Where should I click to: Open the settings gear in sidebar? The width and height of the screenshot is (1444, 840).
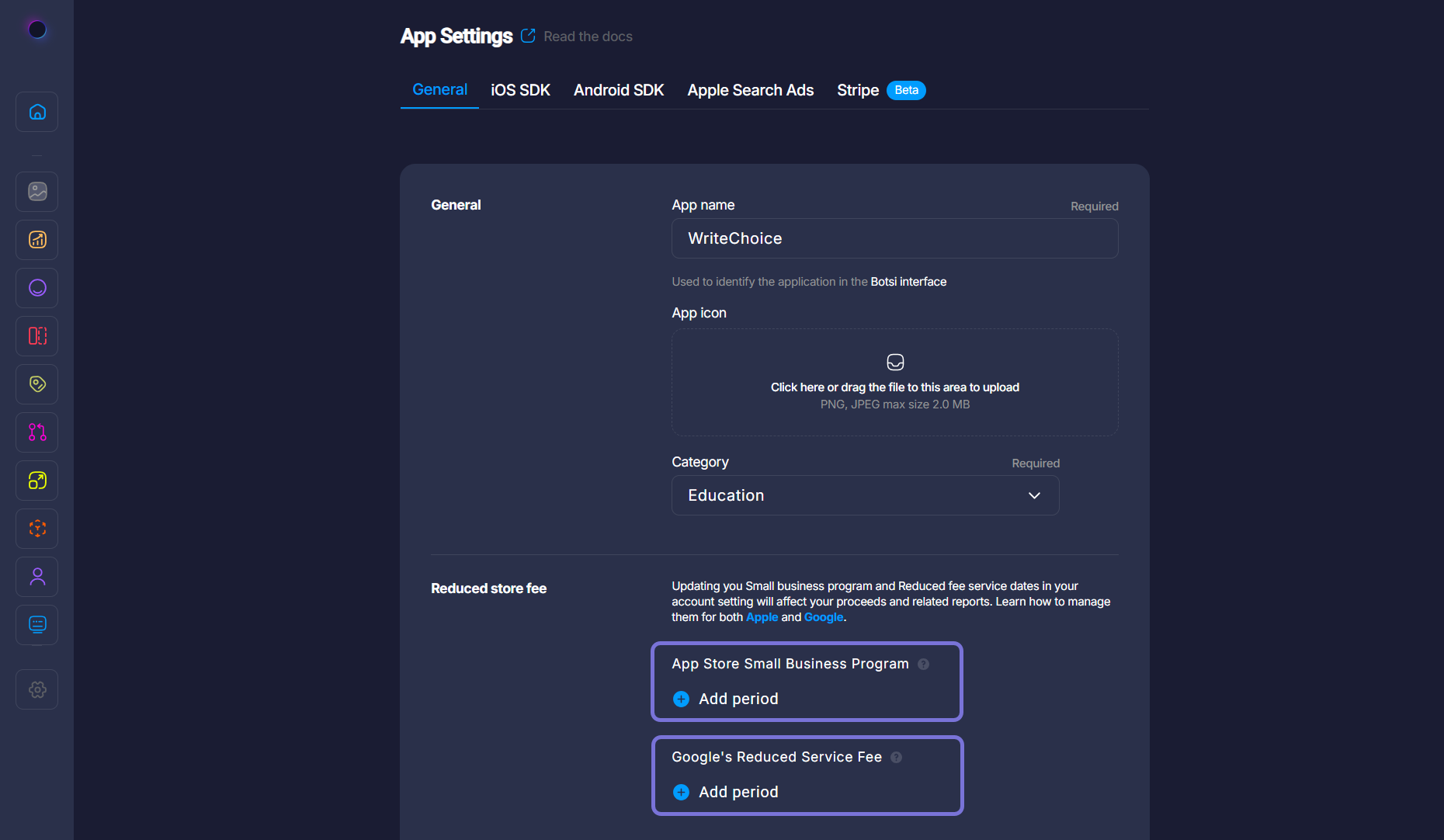(37, 689)
